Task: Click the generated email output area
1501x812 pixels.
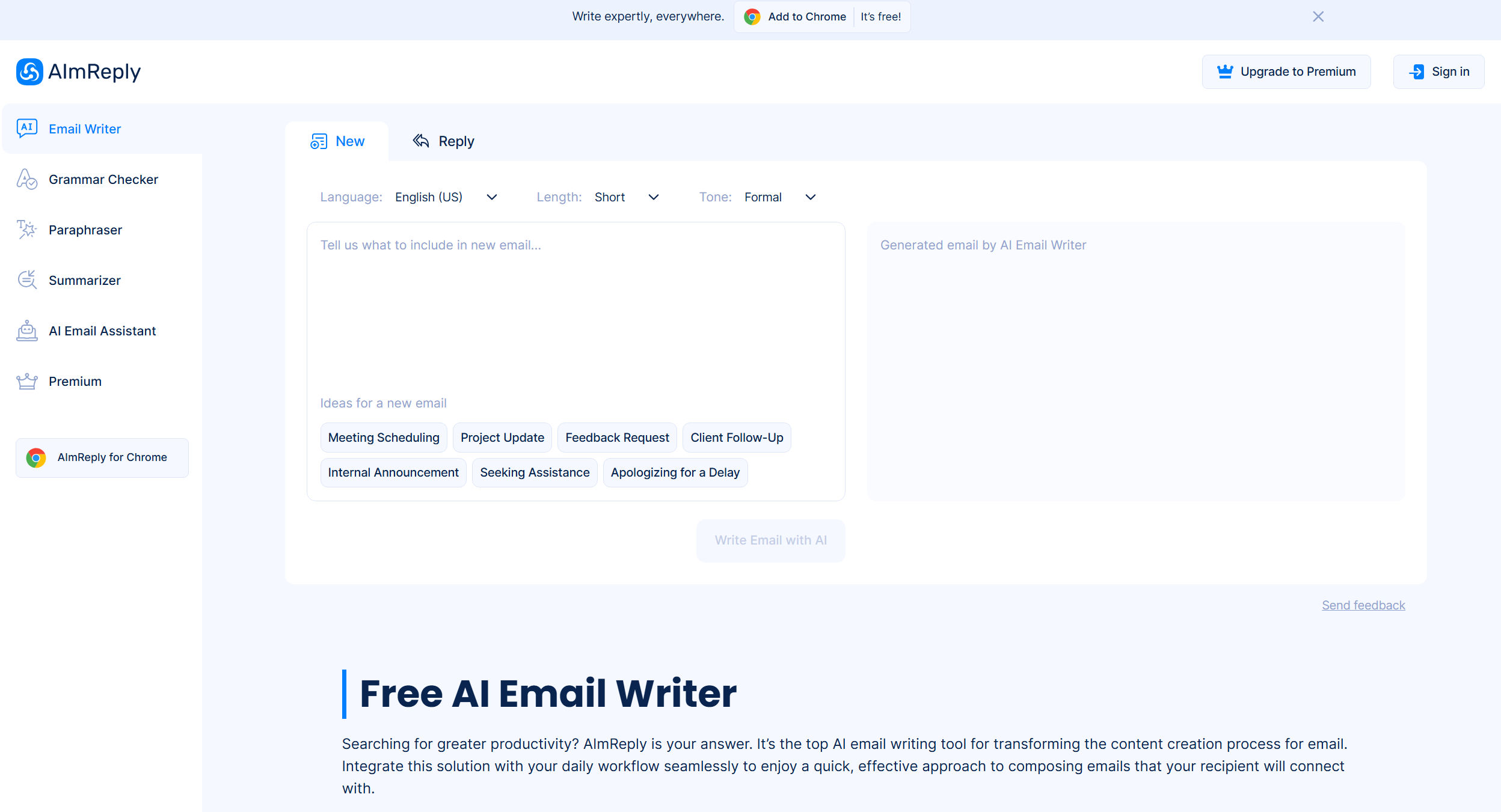Action: tap(1136, 361)
